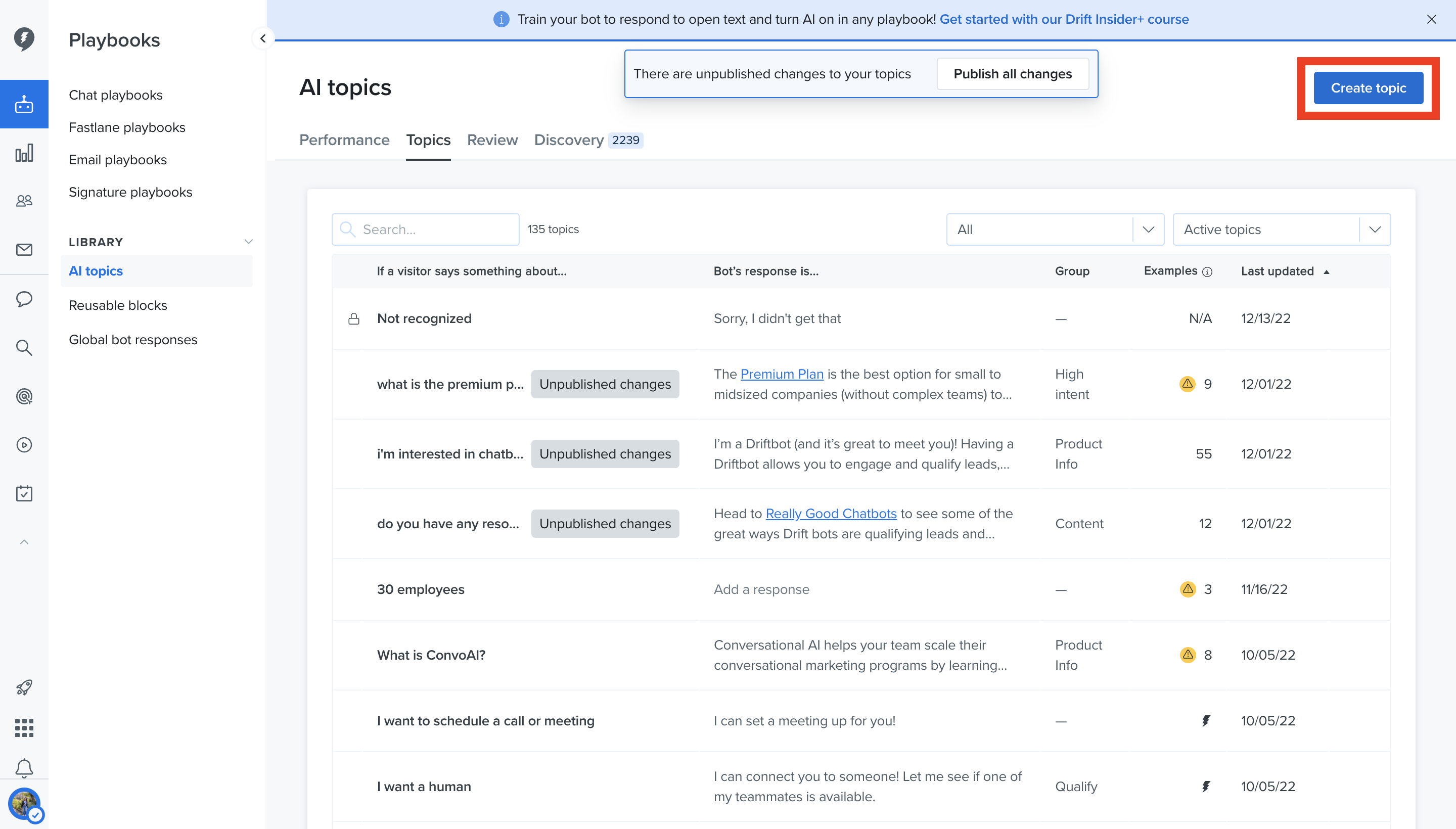
Task: Click the user avatar at bottom
Action: pos(24,805)
